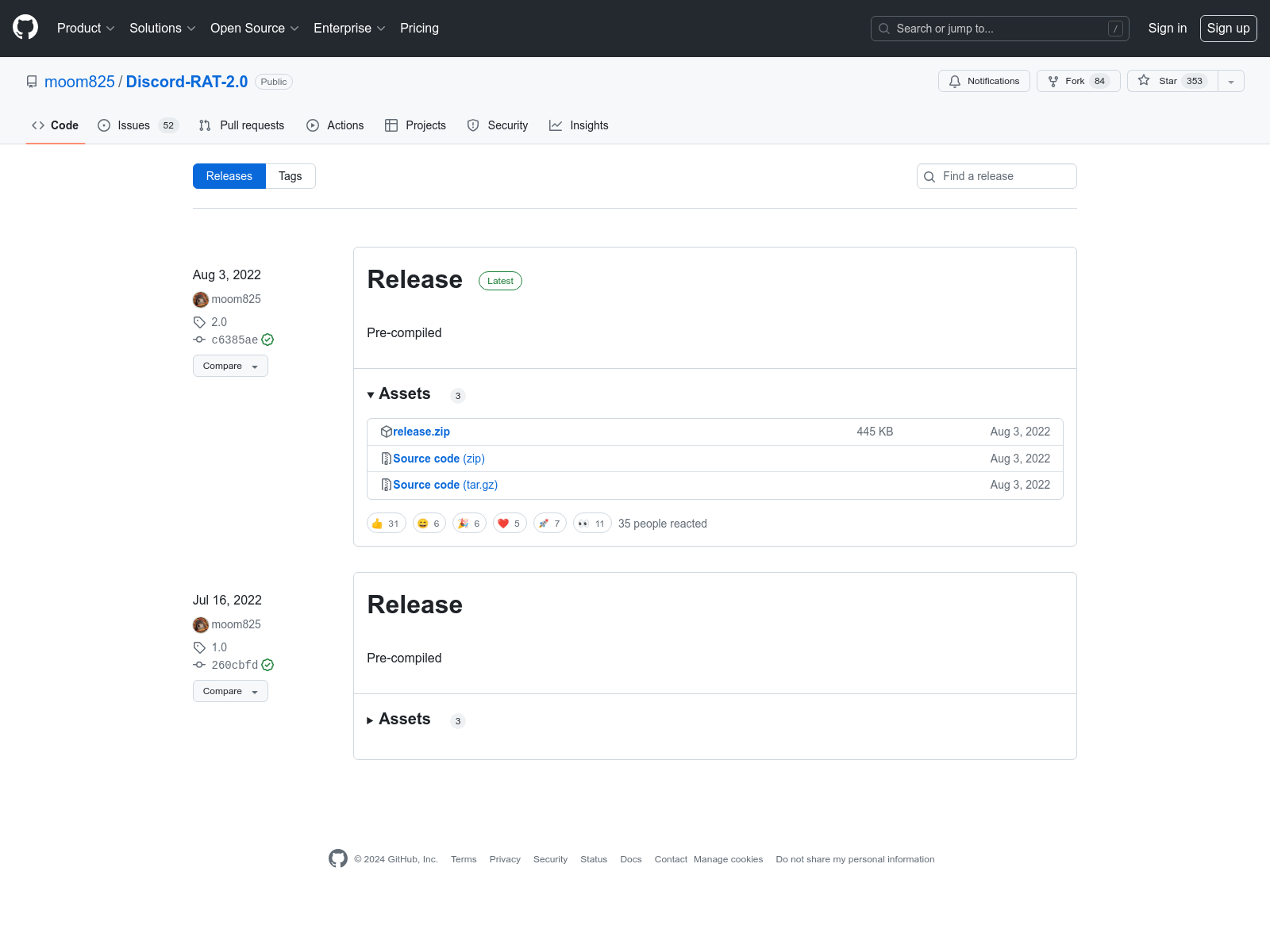Switch to the Issues tab

138,125
